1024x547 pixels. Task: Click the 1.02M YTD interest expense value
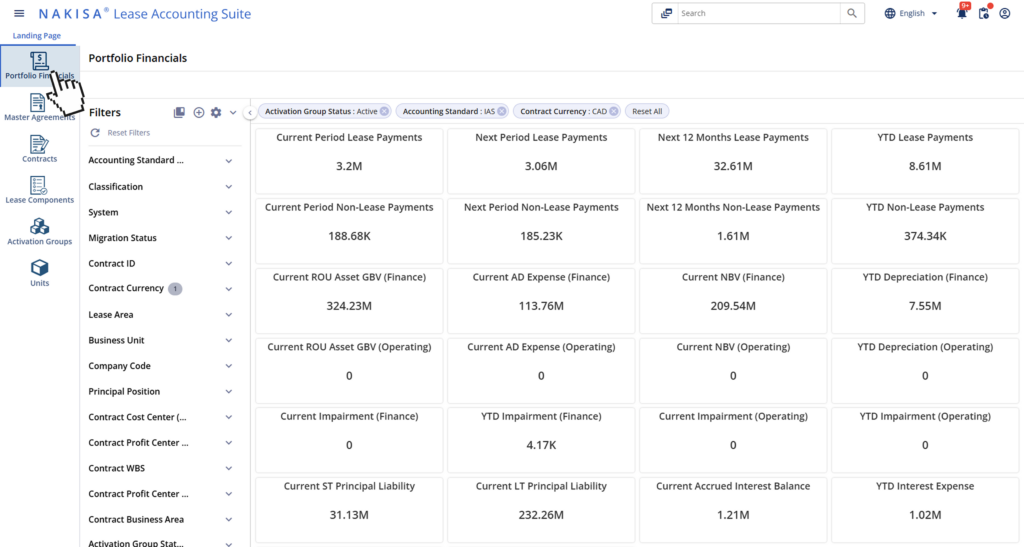(925, 514)
